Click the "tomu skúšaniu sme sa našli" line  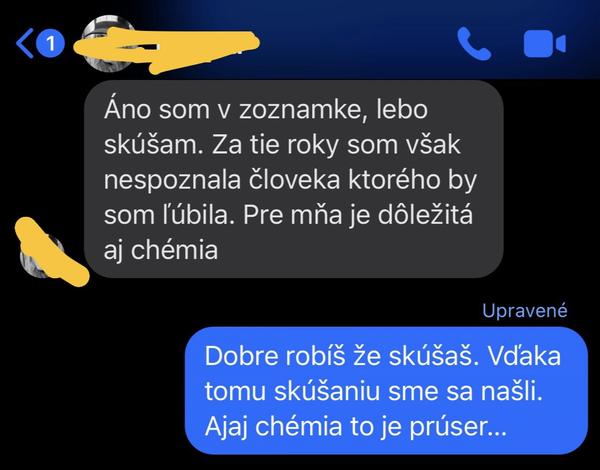(x=374, y=392)
